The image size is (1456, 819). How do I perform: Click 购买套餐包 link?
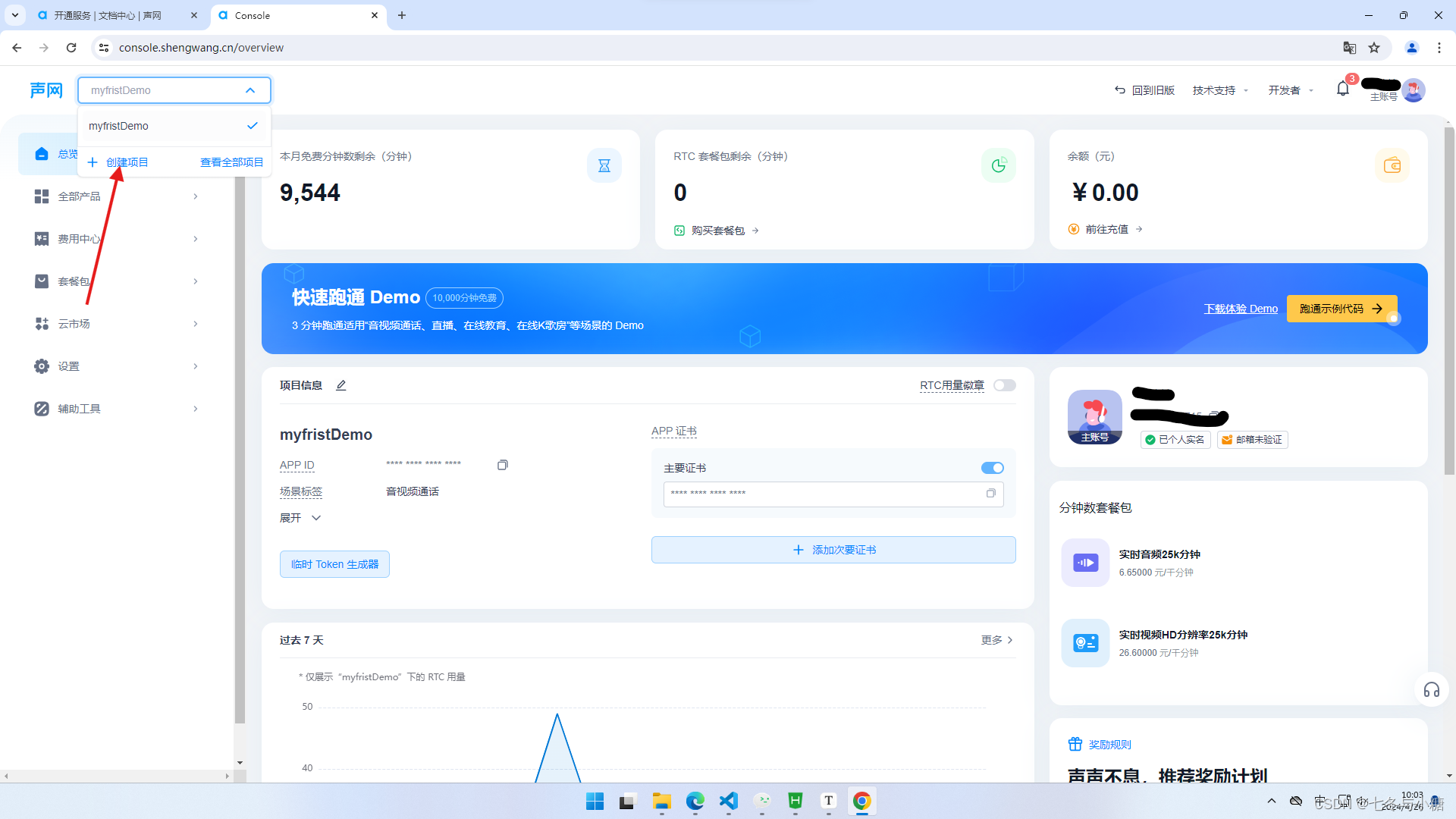click(x=717, y=231)
